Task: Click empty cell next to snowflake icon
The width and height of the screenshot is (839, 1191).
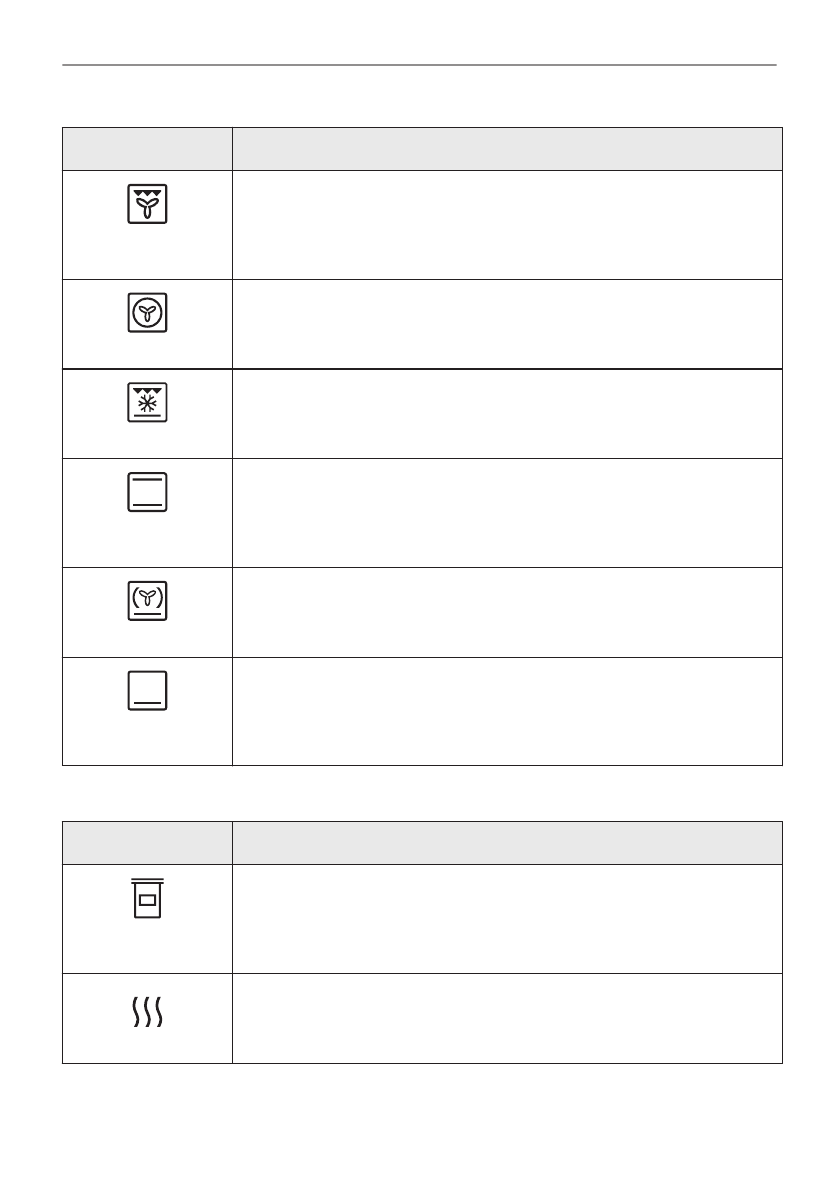Action: (x=507, y=414)
